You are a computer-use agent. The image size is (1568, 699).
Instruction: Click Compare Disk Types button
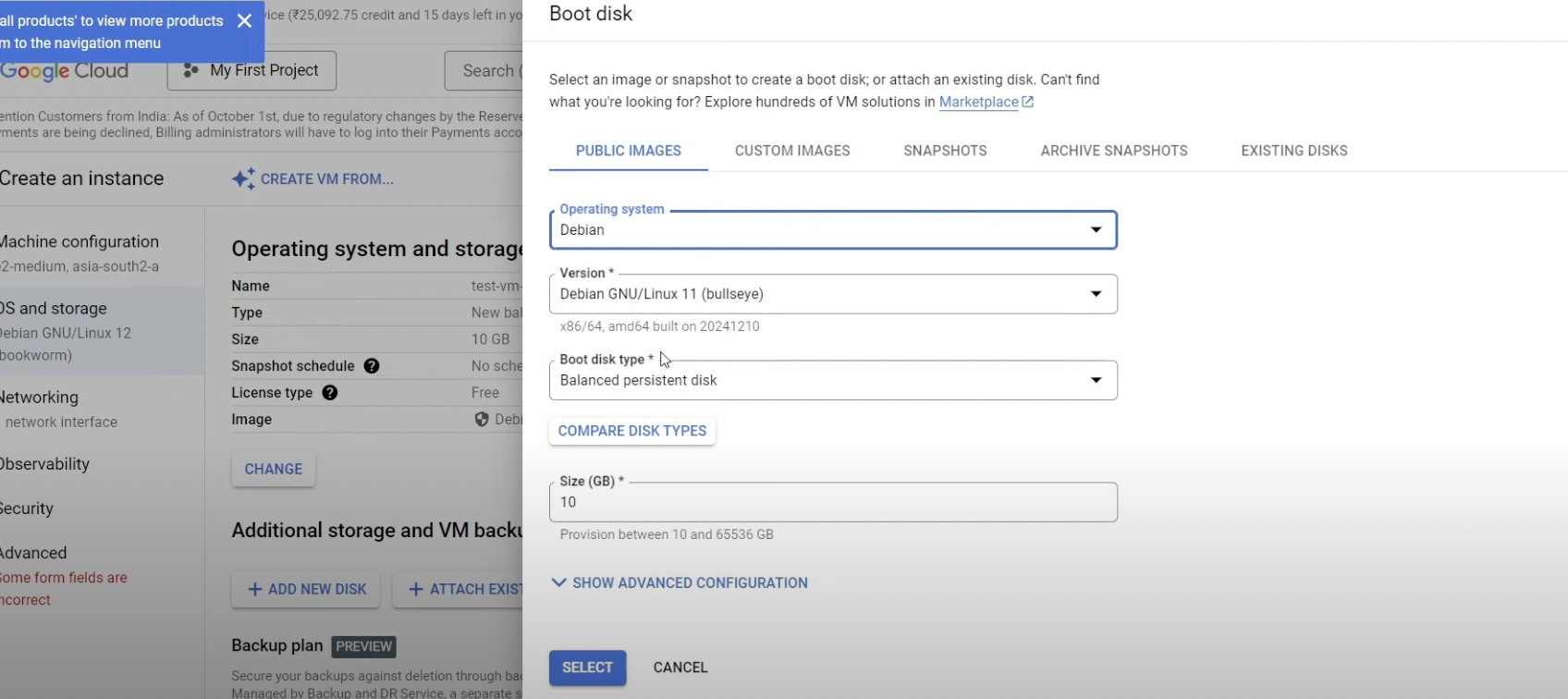point(631,431)
